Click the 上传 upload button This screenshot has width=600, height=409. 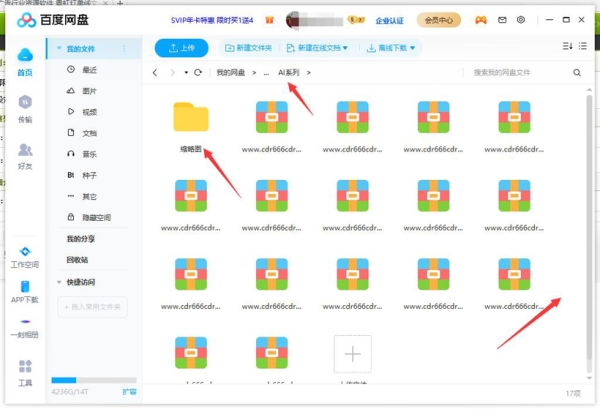pos(181,48)
